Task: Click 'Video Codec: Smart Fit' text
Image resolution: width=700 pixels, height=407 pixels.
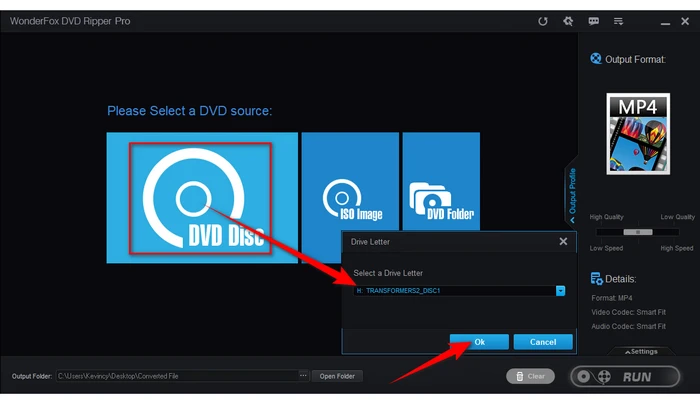Action: coord(629,312)
